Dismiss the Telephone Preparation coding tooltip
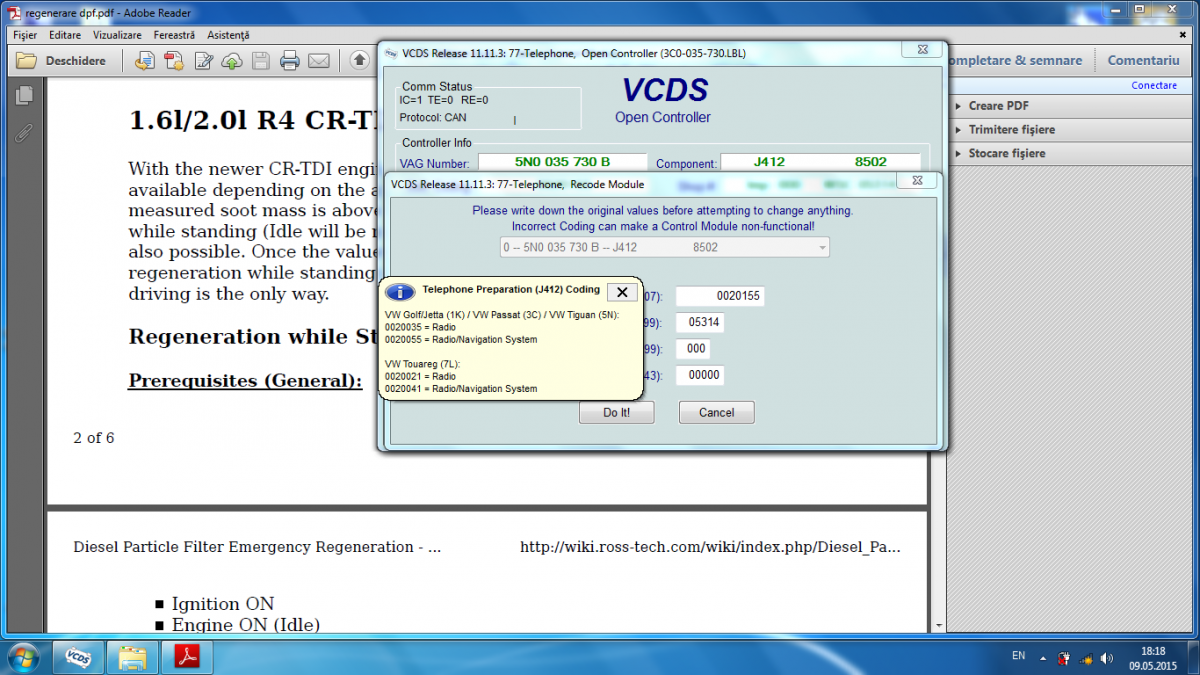Image resolution: width=1200 pixels, height=675 pixels. [622, 292]
